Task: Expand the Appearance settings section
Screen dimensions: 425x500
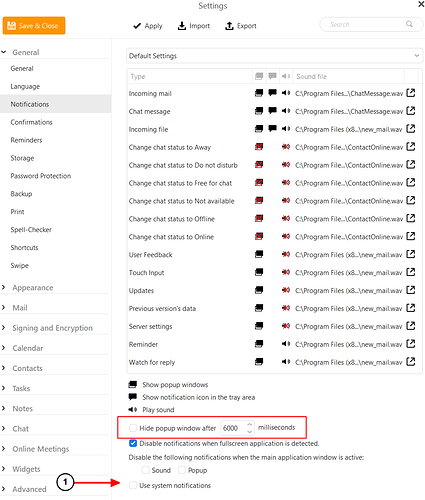Action: coord(33,288)
